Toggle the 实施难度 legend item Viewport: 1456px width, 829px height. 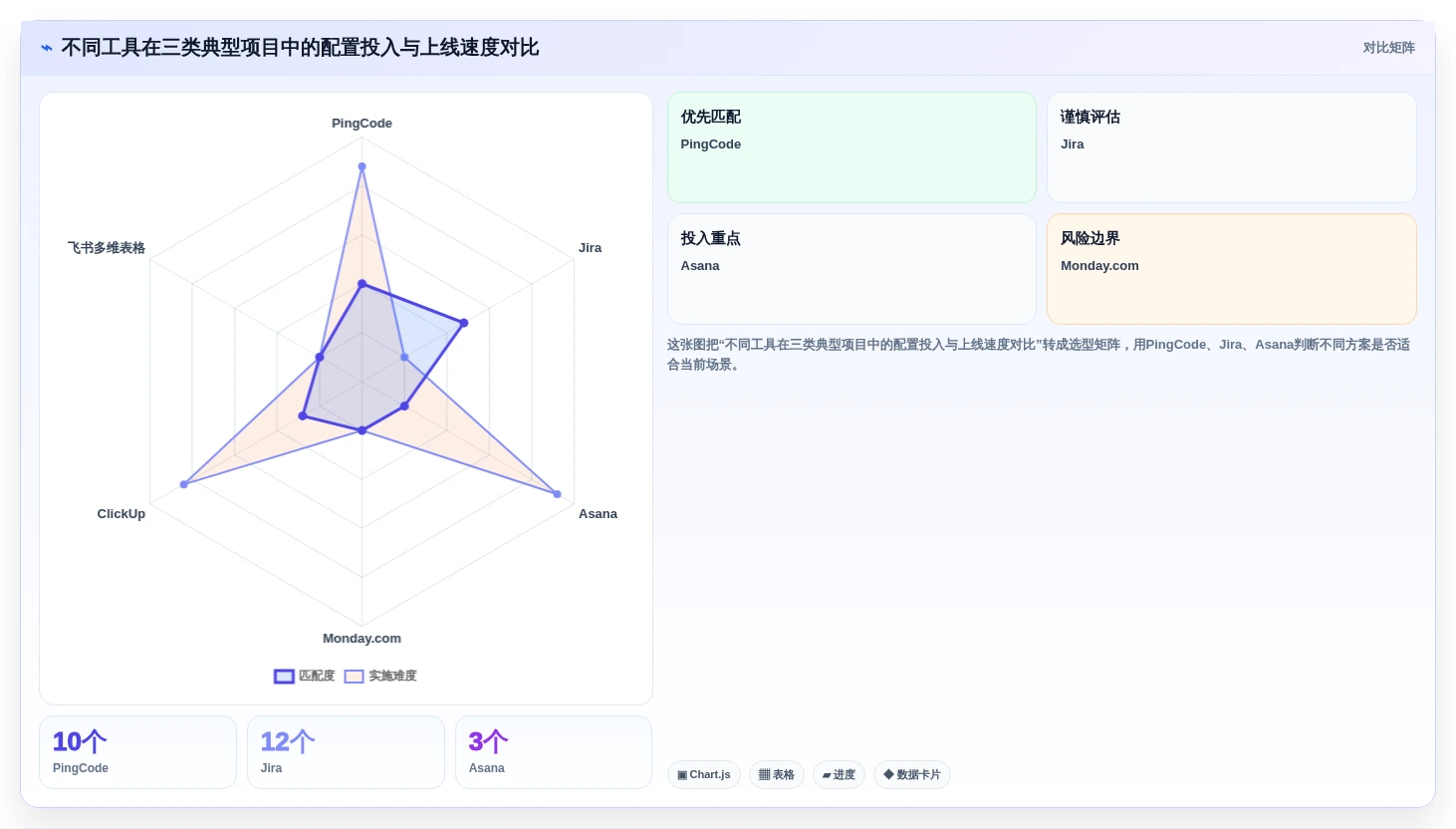coord(380,676)
